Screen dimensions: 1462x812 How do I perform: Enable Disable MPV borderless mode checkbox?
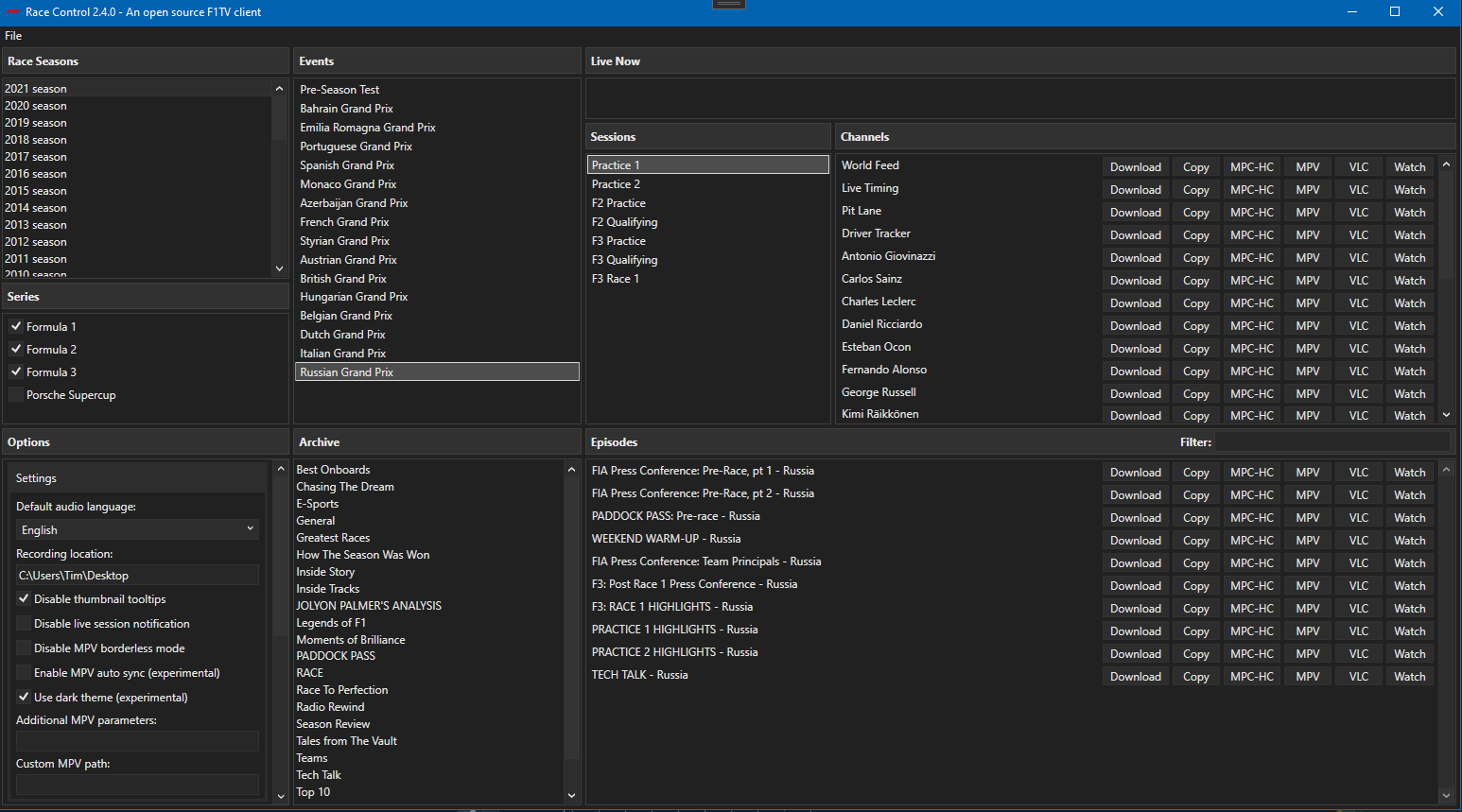tap(24, 648)
